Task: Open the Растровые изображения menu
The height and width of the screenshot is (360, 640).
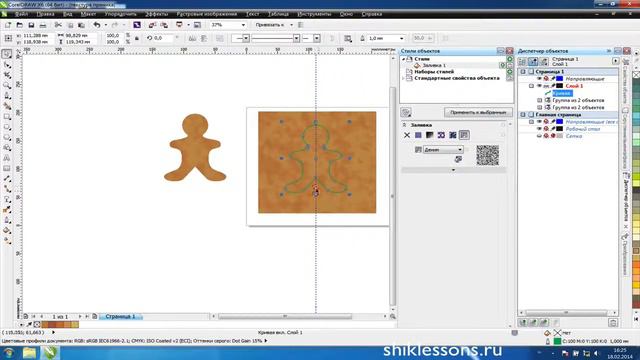Action: coord(207,14)
